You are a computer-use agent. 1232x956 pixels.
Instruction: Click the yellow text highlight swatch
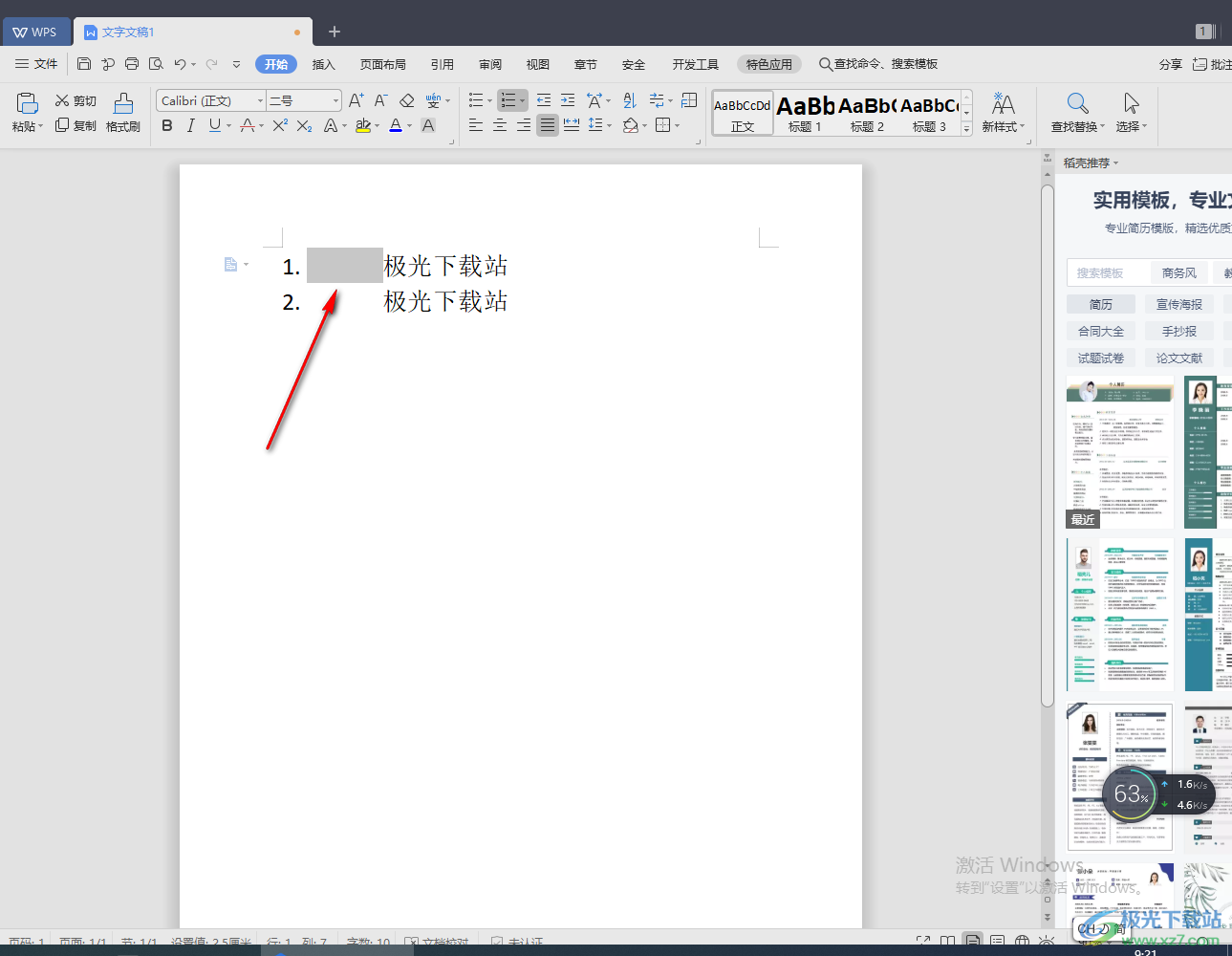pyautogui.click(x=363, y=125)
